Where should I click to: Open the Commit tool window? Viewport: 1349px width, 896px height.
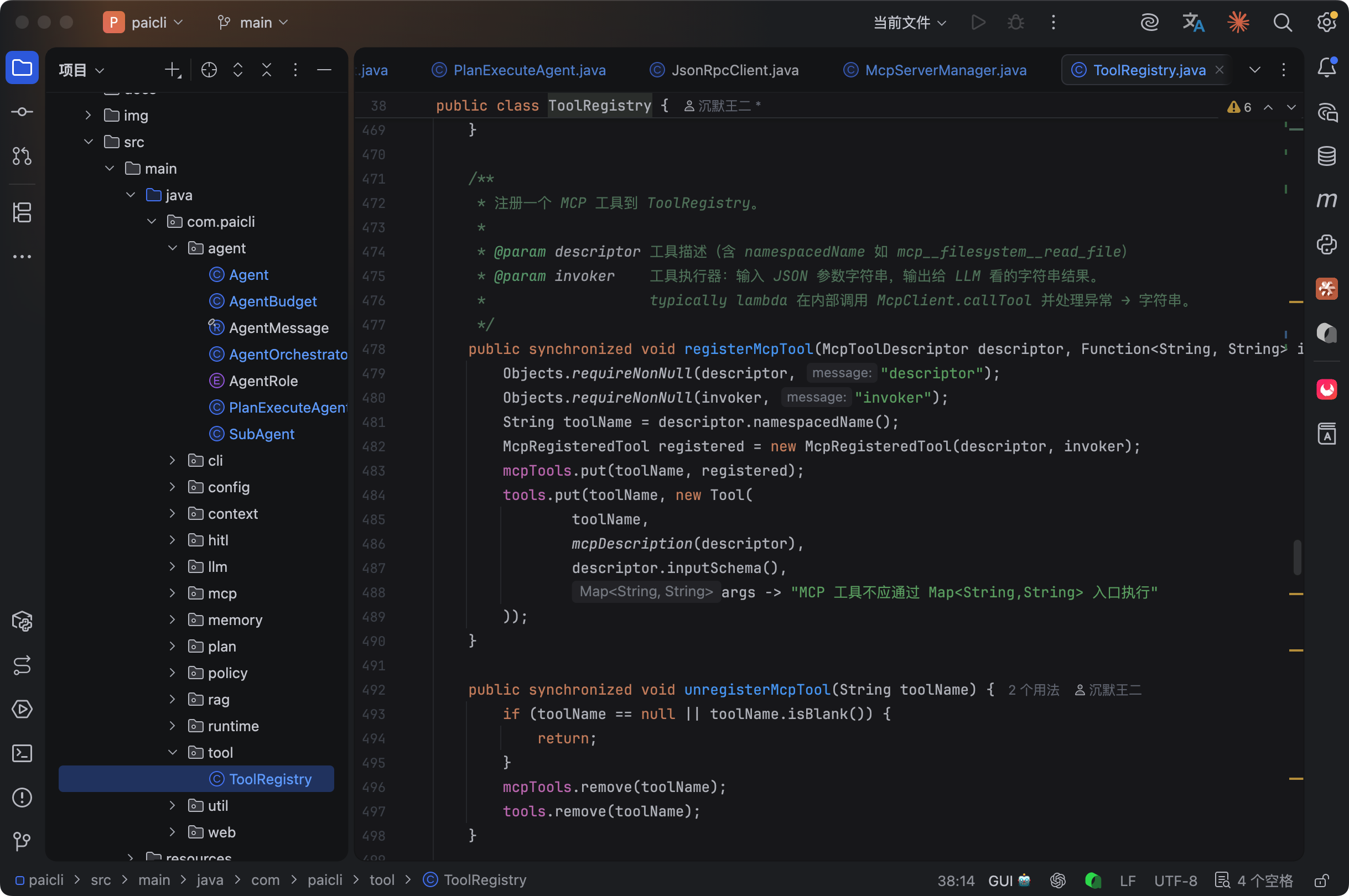coord(22,112)
